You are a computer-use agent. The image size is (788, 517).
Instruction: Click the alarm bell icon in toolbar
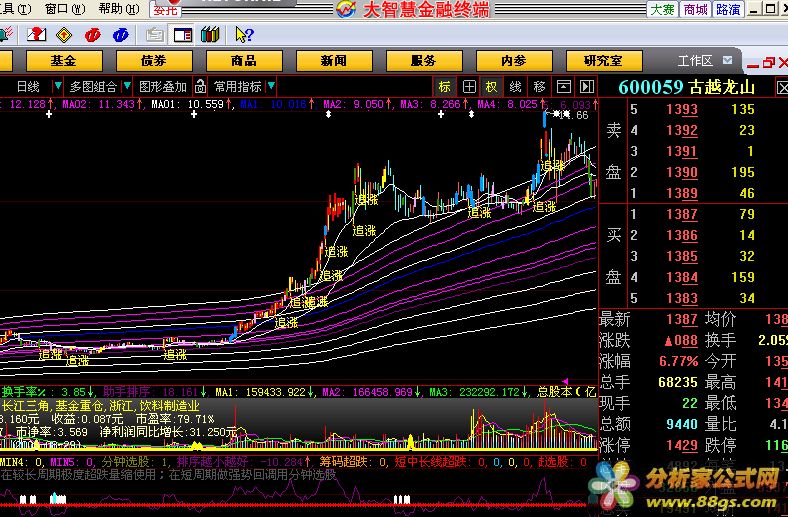pos(6,35)
